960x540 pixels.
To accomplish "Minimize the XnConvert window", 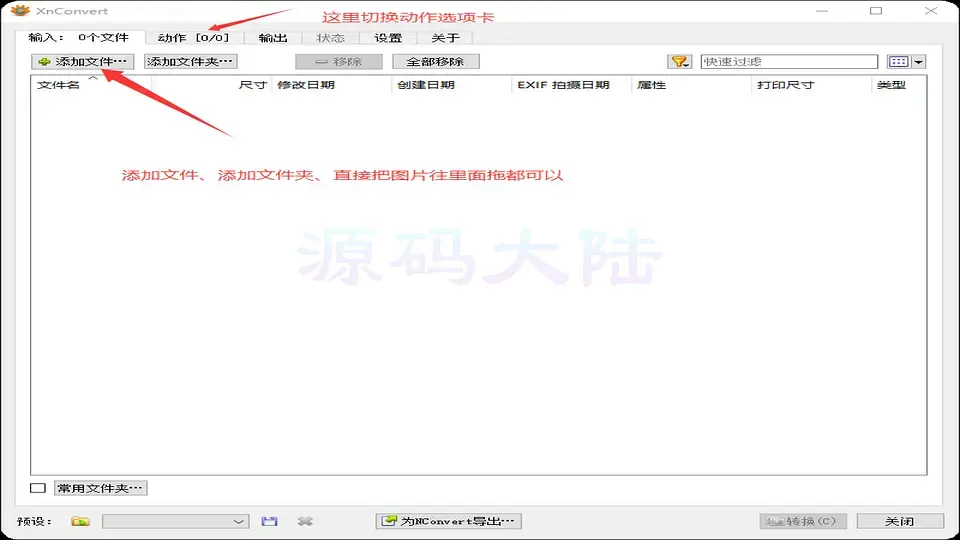I will pos(822,10).
